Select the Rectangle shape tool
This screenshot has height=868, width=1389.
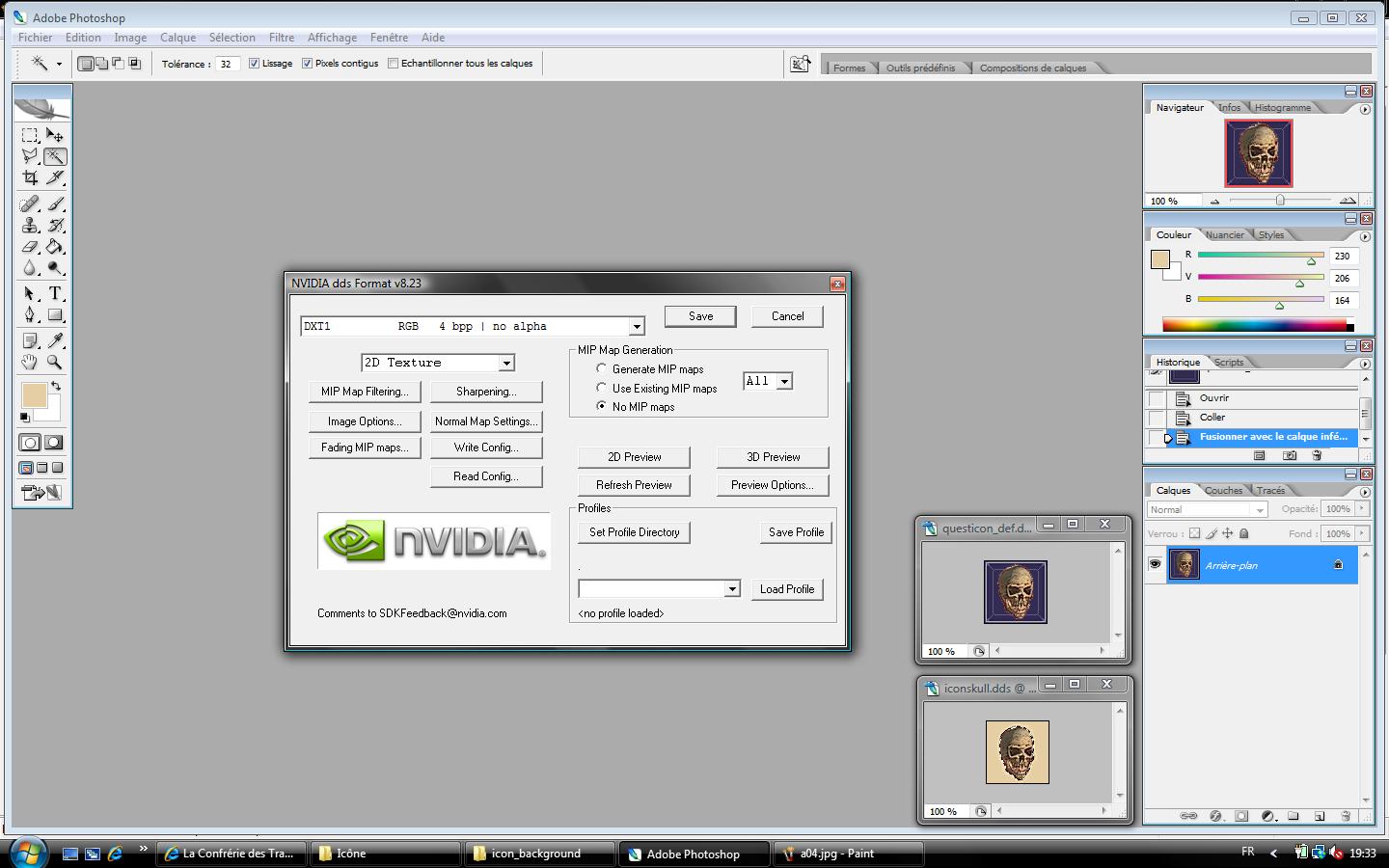click(x=55, y=314)
